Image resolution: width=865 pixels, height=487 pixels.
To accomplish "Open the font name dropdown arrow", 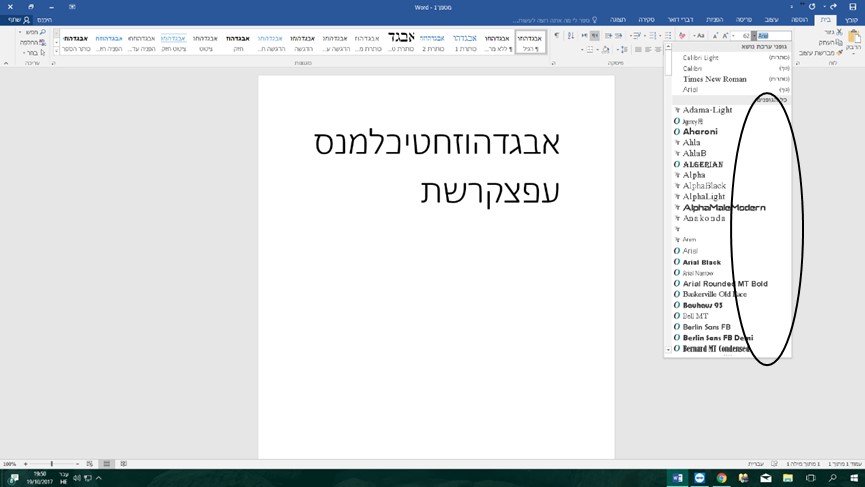I will pyautogui.click(x=754, y=36).
